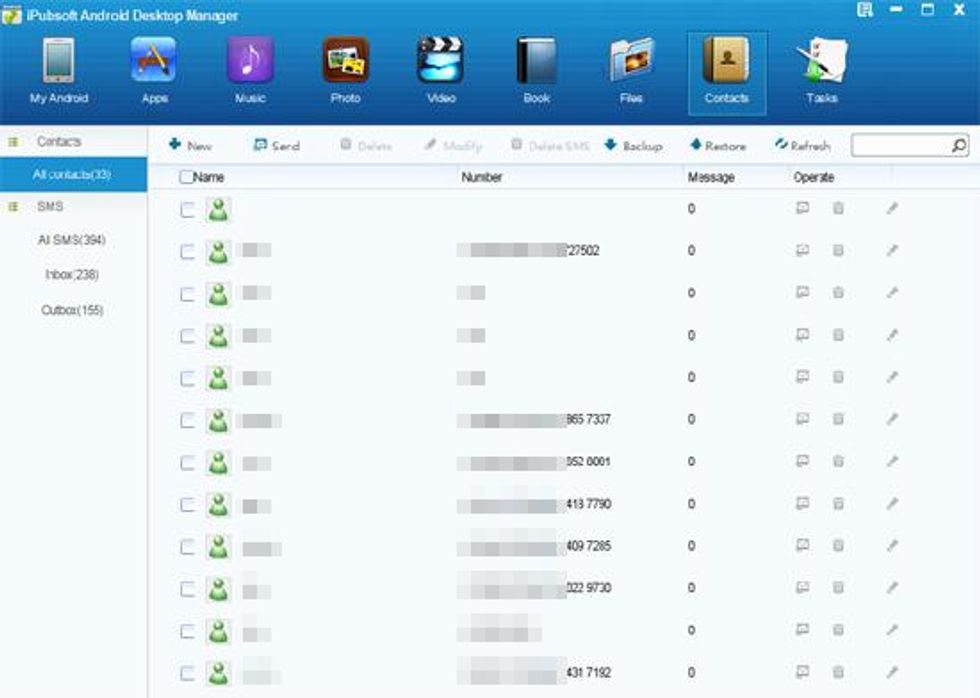This screenshot has width=980, height=698.
Task: Send message to first contact row
Action: pyautogui.click(x=802, y=208)
